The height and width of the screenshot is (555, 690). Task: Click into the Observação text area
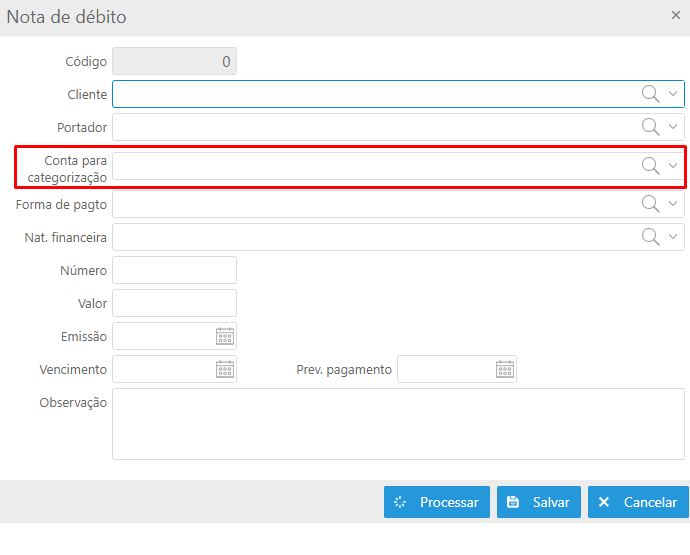click(398, 424)
